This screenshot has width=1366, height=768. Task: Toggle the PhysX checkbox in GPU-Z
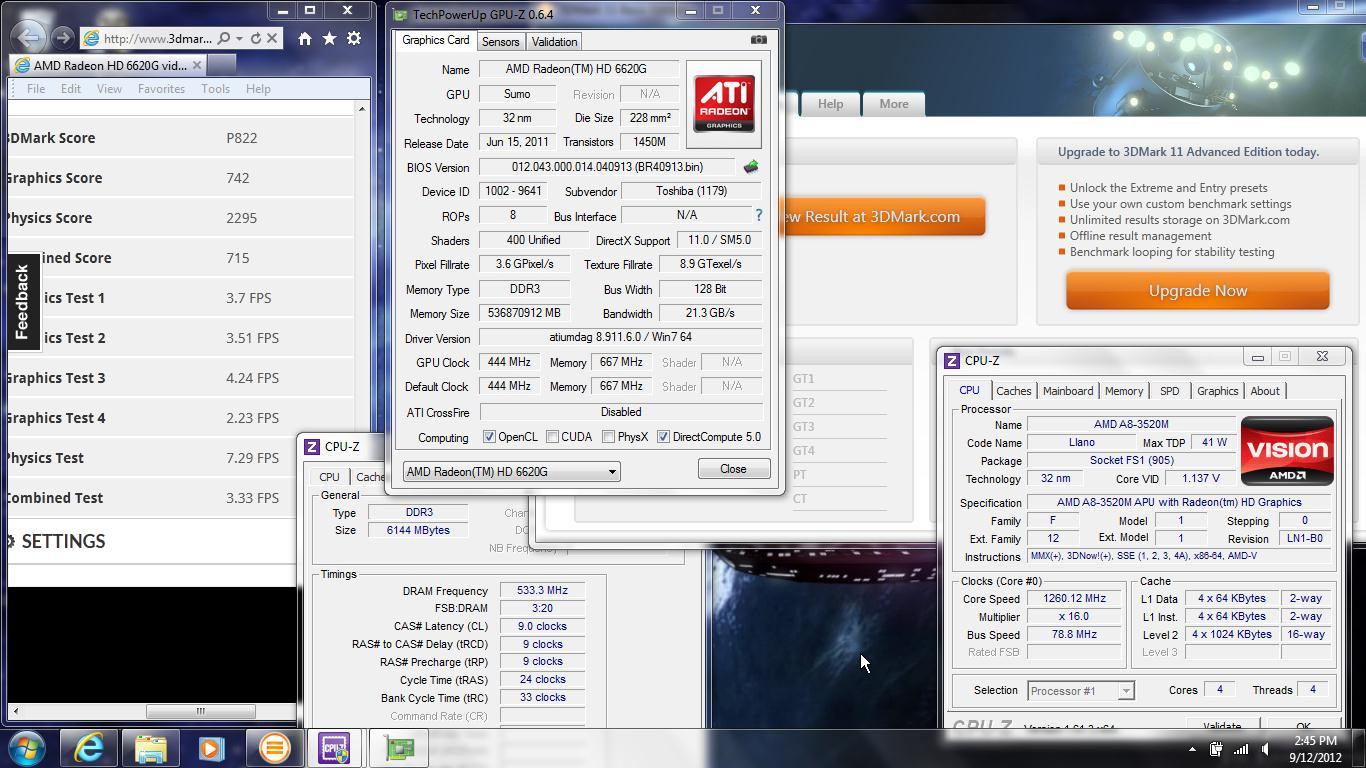coord(608,437)
